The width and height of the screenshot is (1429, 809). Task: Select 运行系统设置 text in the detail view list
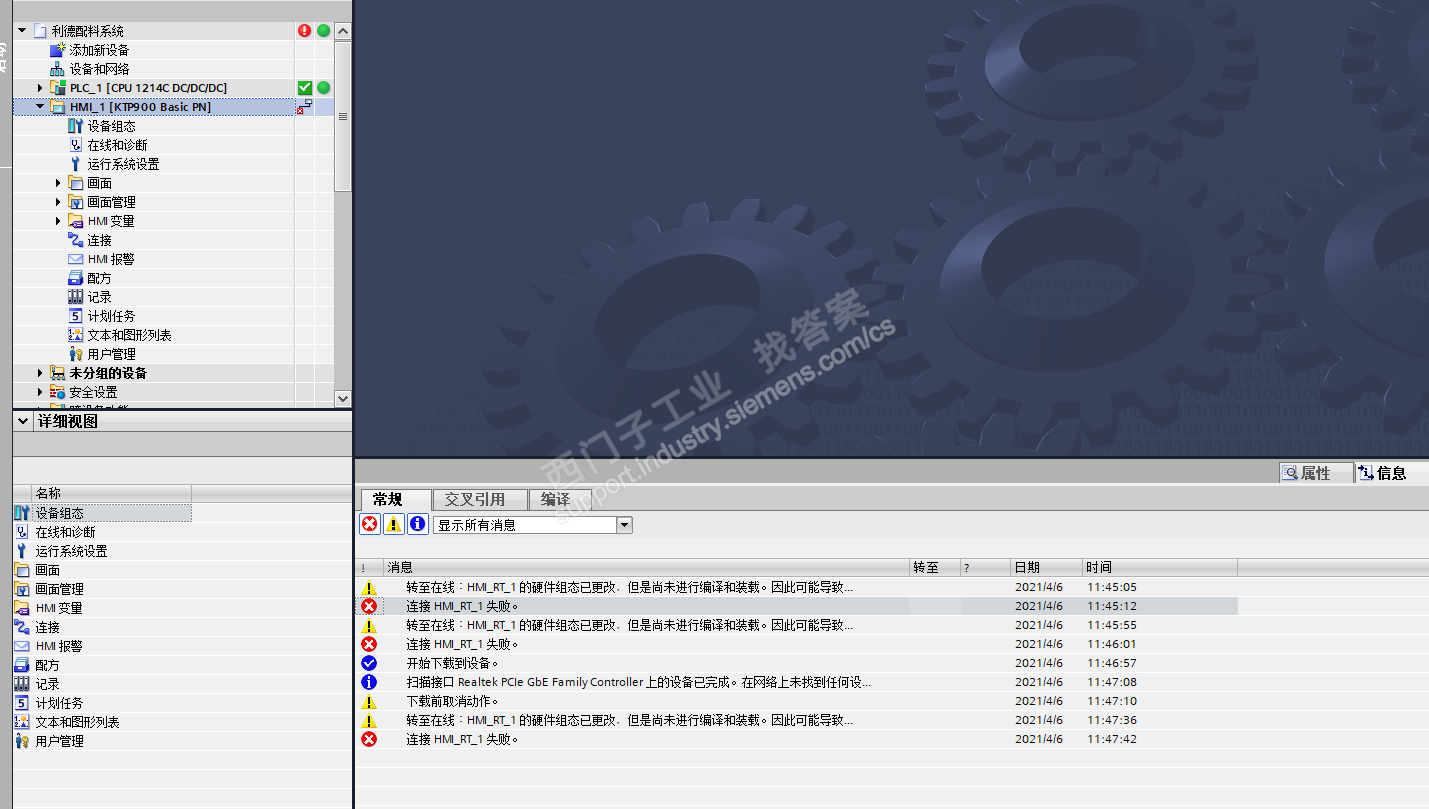(x=71, y=551)
